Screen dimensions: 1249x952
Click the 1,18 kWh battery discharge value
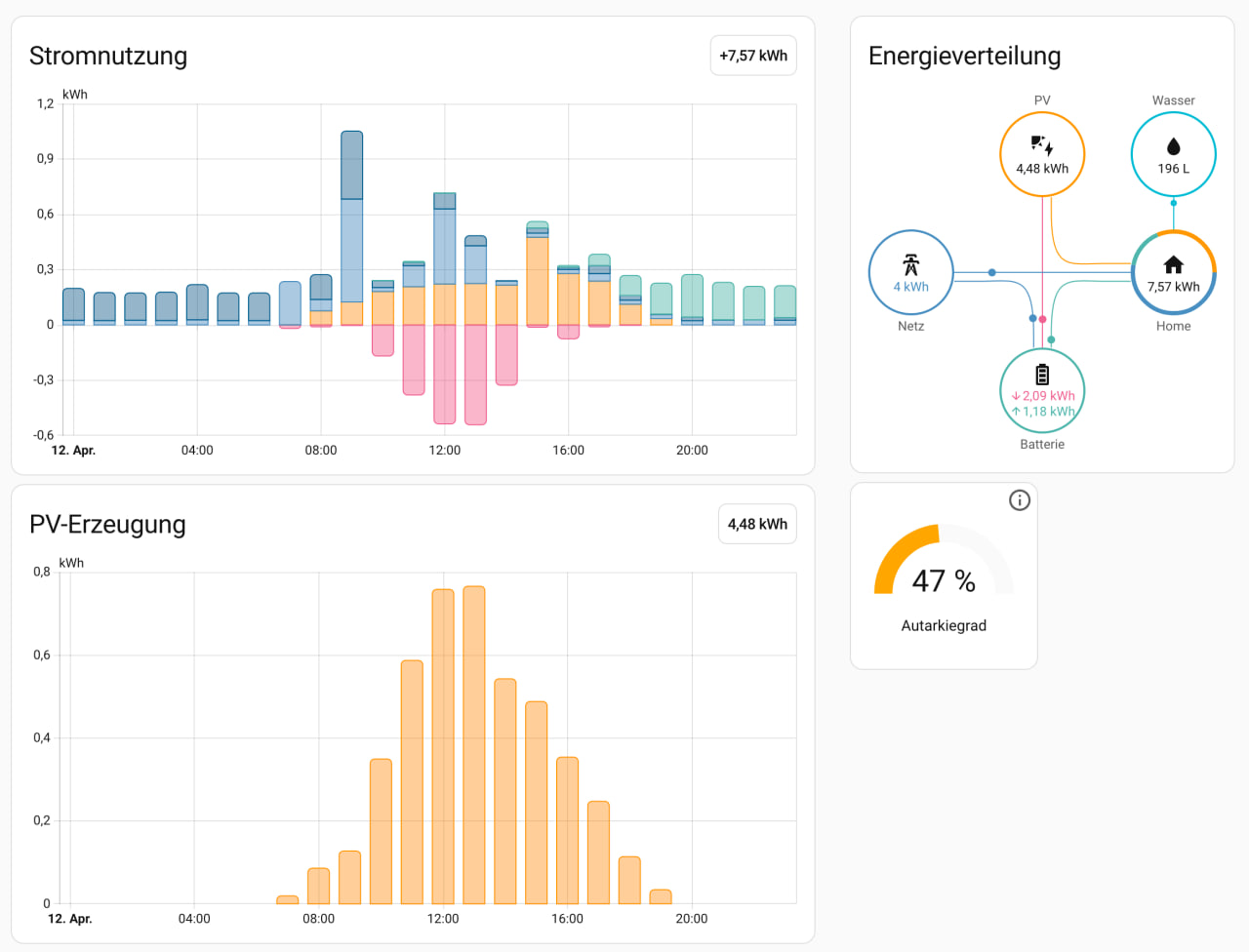(1044, 412)
